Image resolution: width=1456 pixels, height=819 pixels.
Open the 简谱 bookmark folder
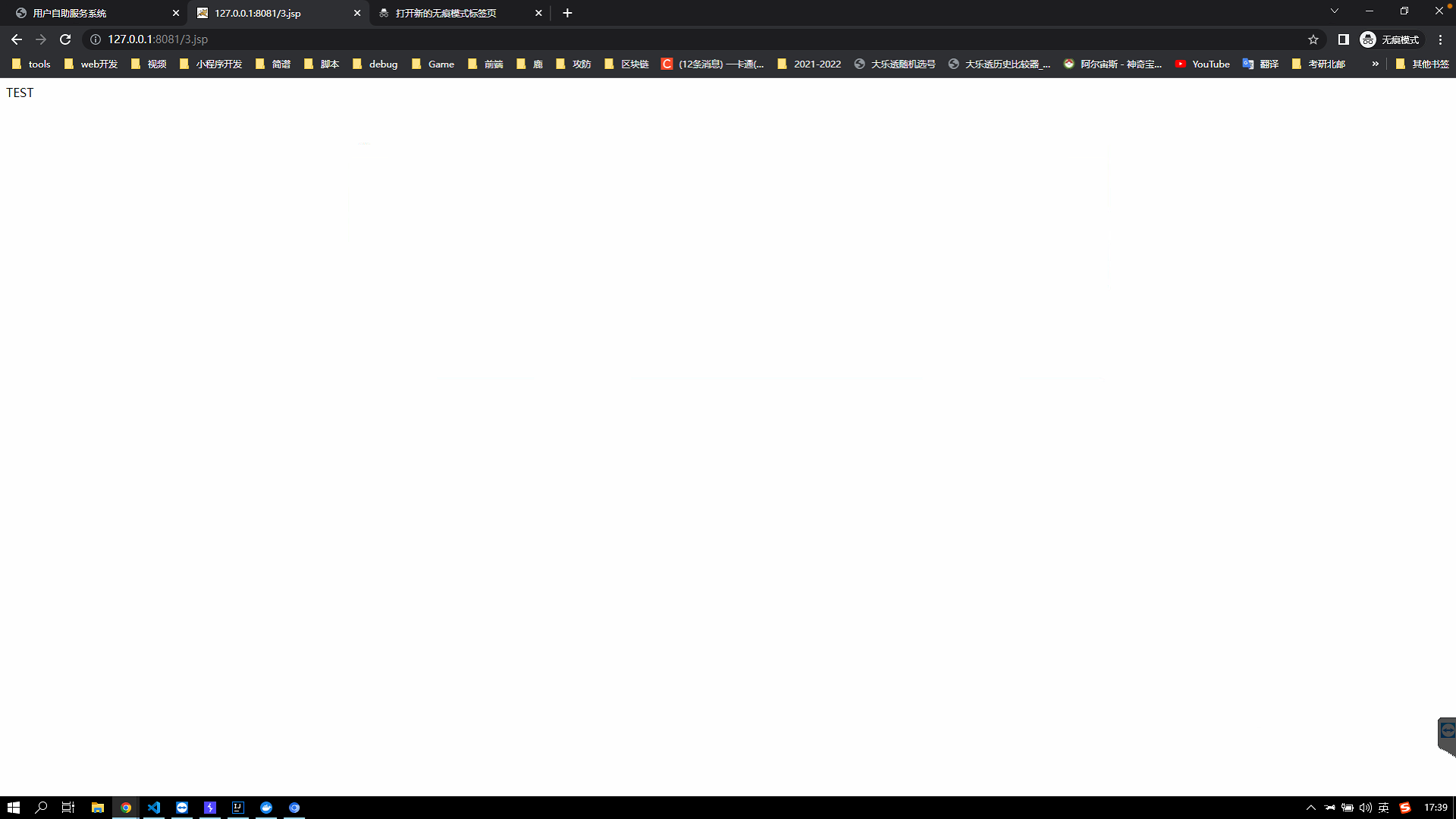point(274,64)
